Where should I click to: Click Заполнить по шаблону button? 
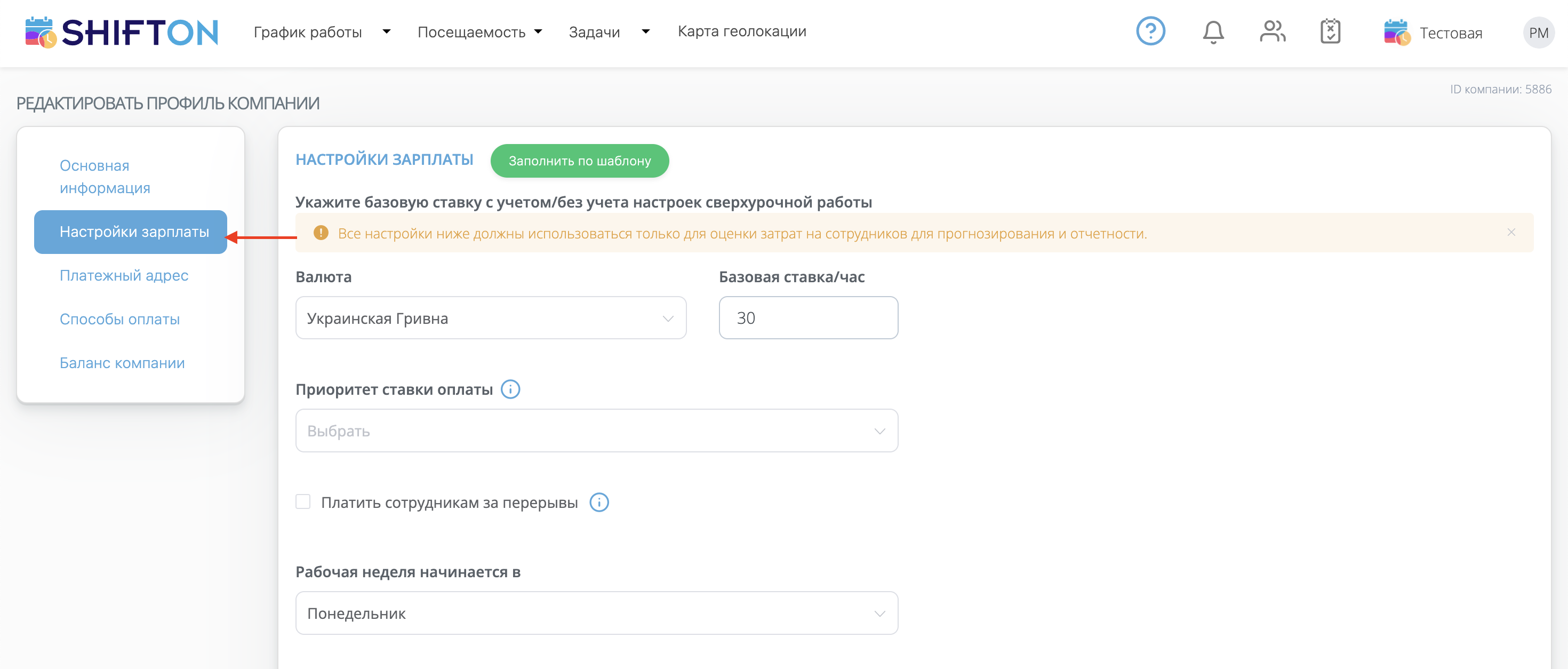[580, 161]
